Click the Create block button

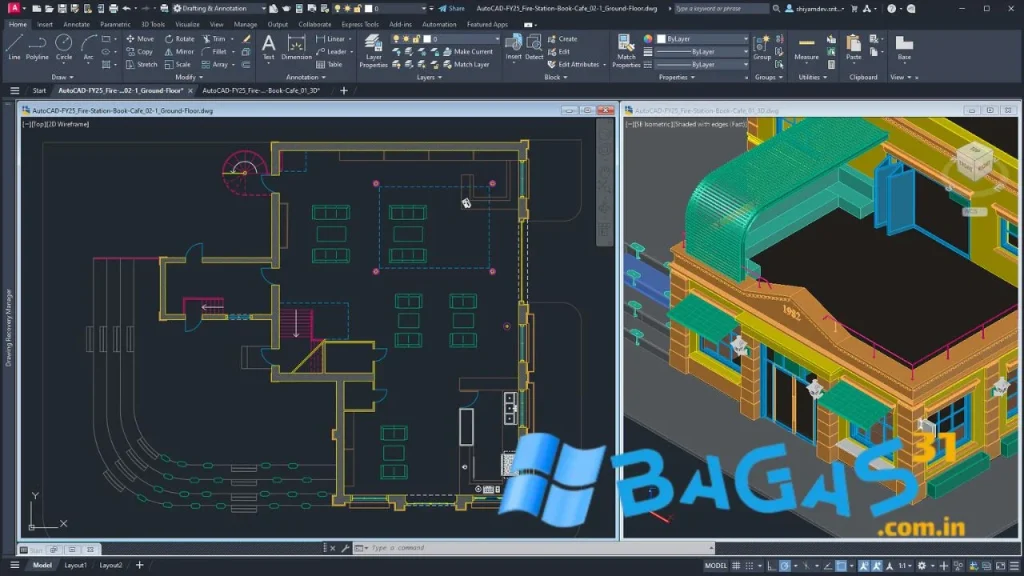pyautogui.click(x=562, y=39)
